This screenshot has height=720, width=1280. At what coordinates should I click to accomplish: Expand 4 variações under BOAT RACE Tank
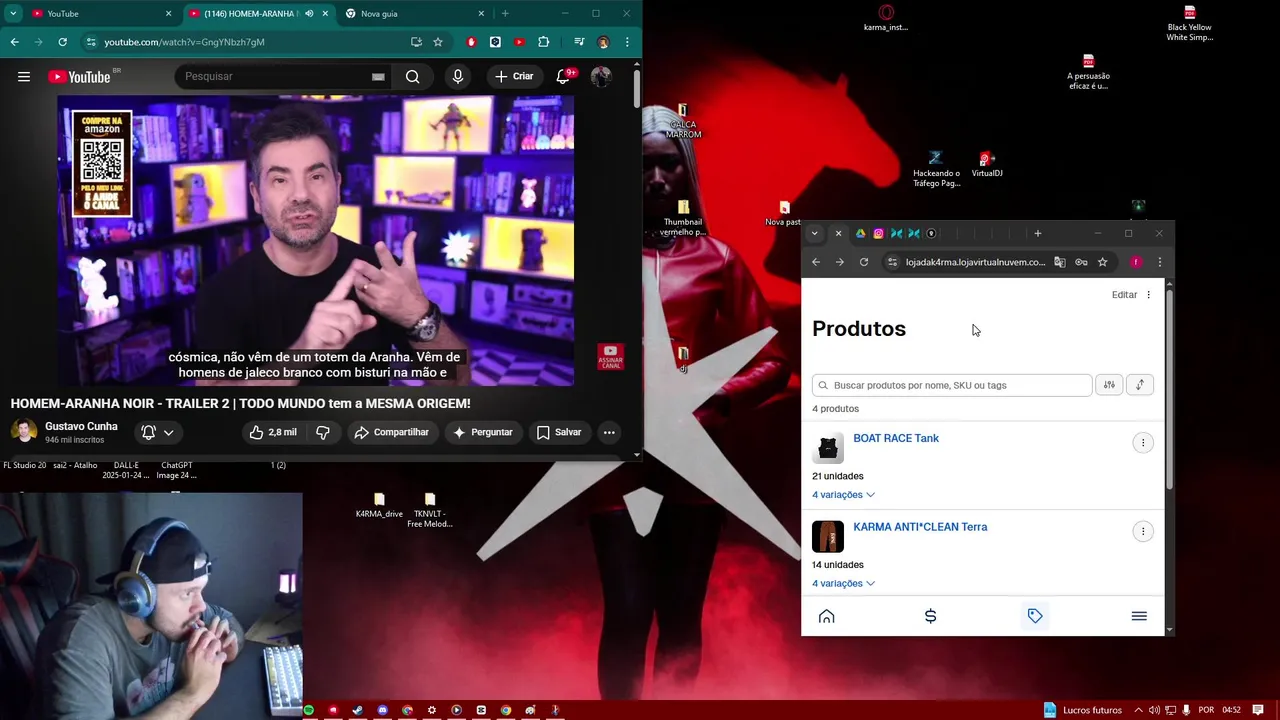843,495
